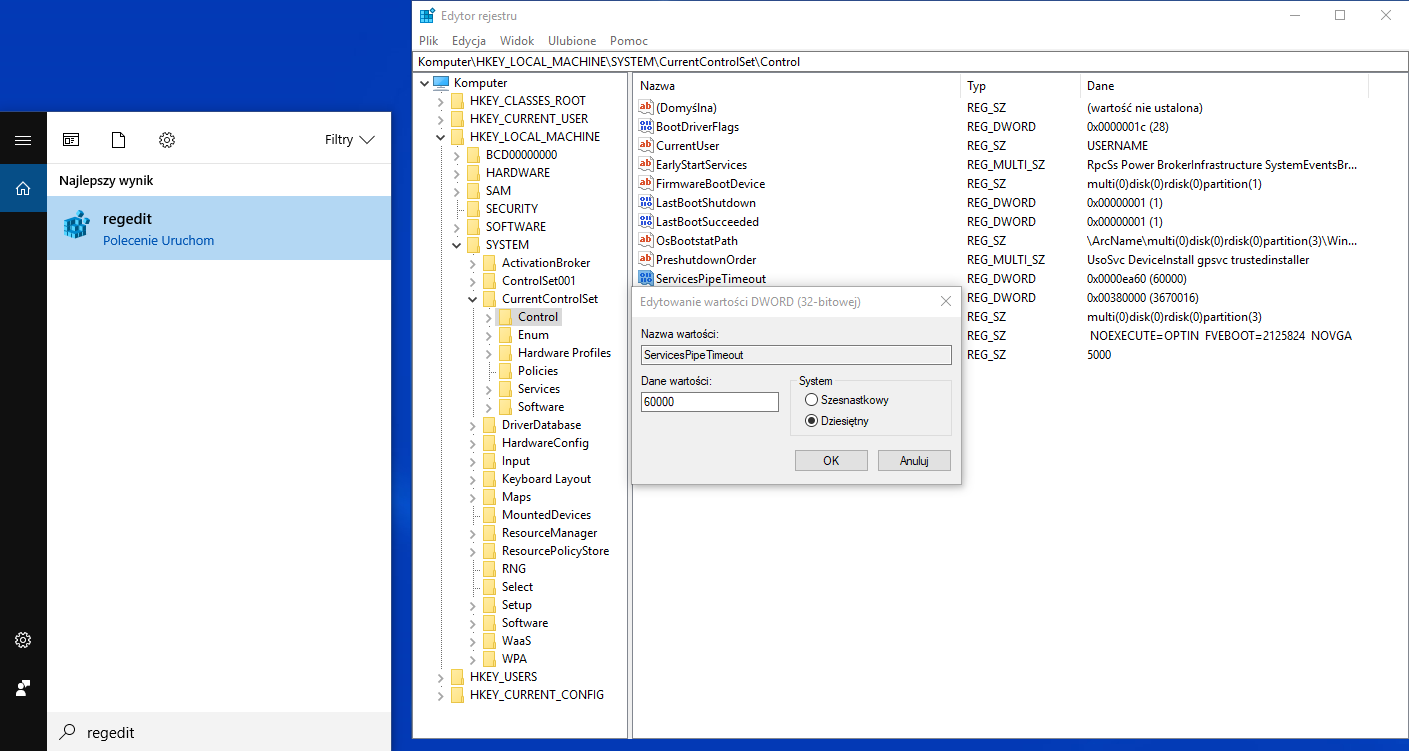Cancel the dialog with Anuluj
This screenshot has height=754, width=1409.
point(913,460)
